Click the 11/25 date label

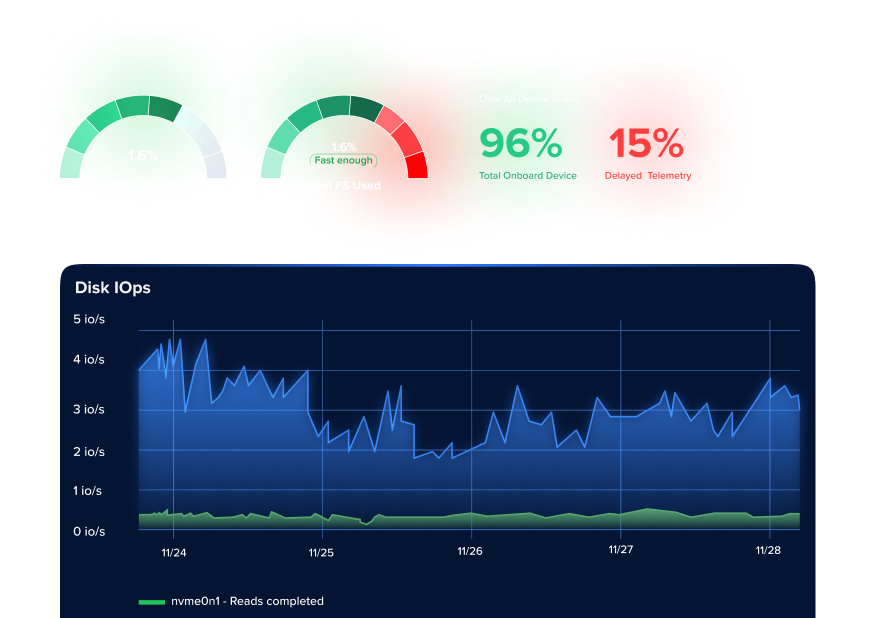pos(321,553)
